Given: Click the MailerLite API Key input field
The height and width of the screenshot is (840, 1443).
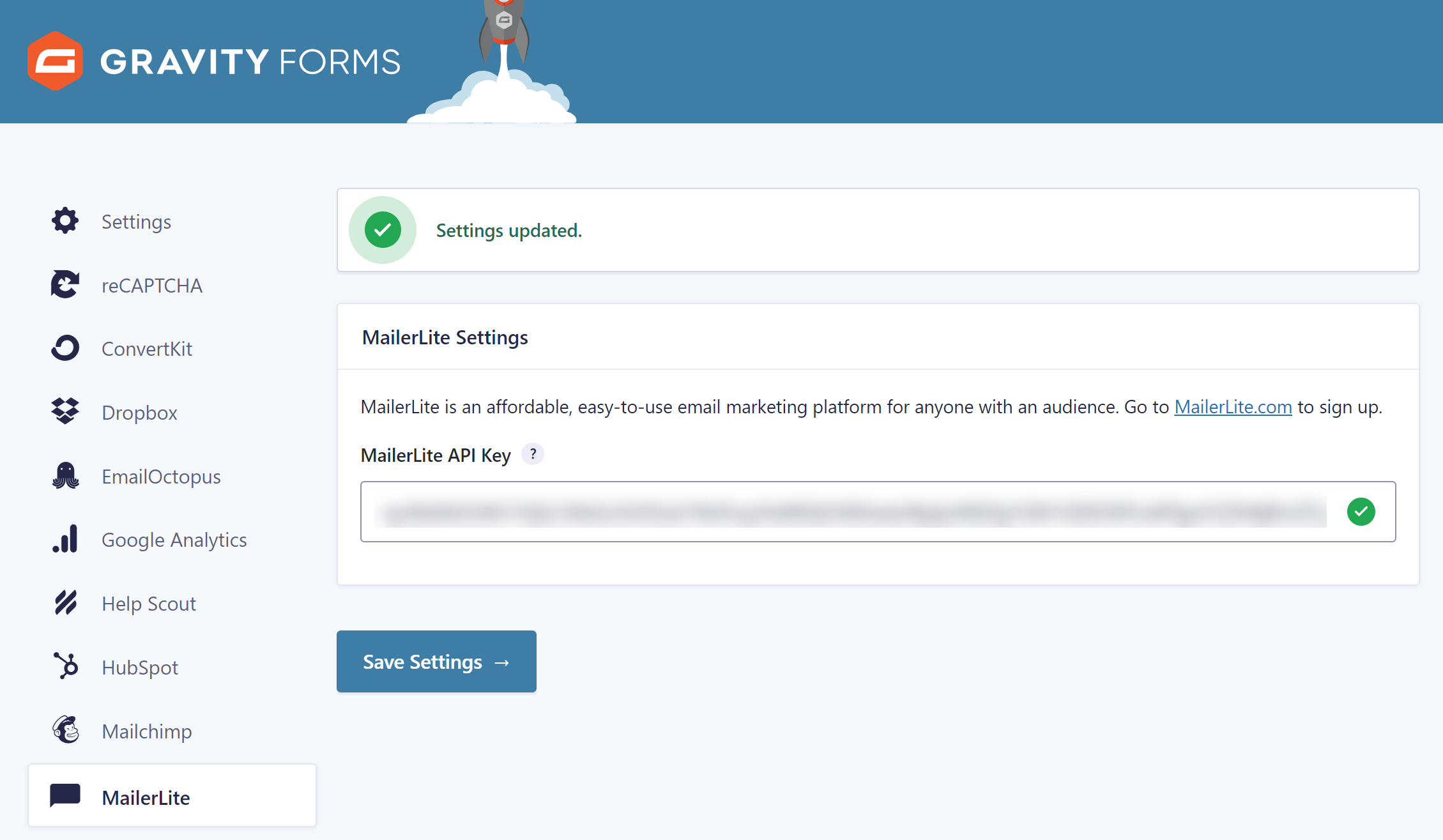Looking at the screenshot, I should pyautogui.click(x=878, y=511).
